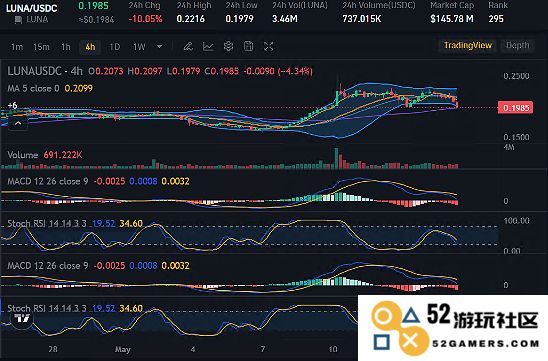This screenshot has height=361, width=548.
Task: Select the 1m timeframe
Action: (17, 47)
